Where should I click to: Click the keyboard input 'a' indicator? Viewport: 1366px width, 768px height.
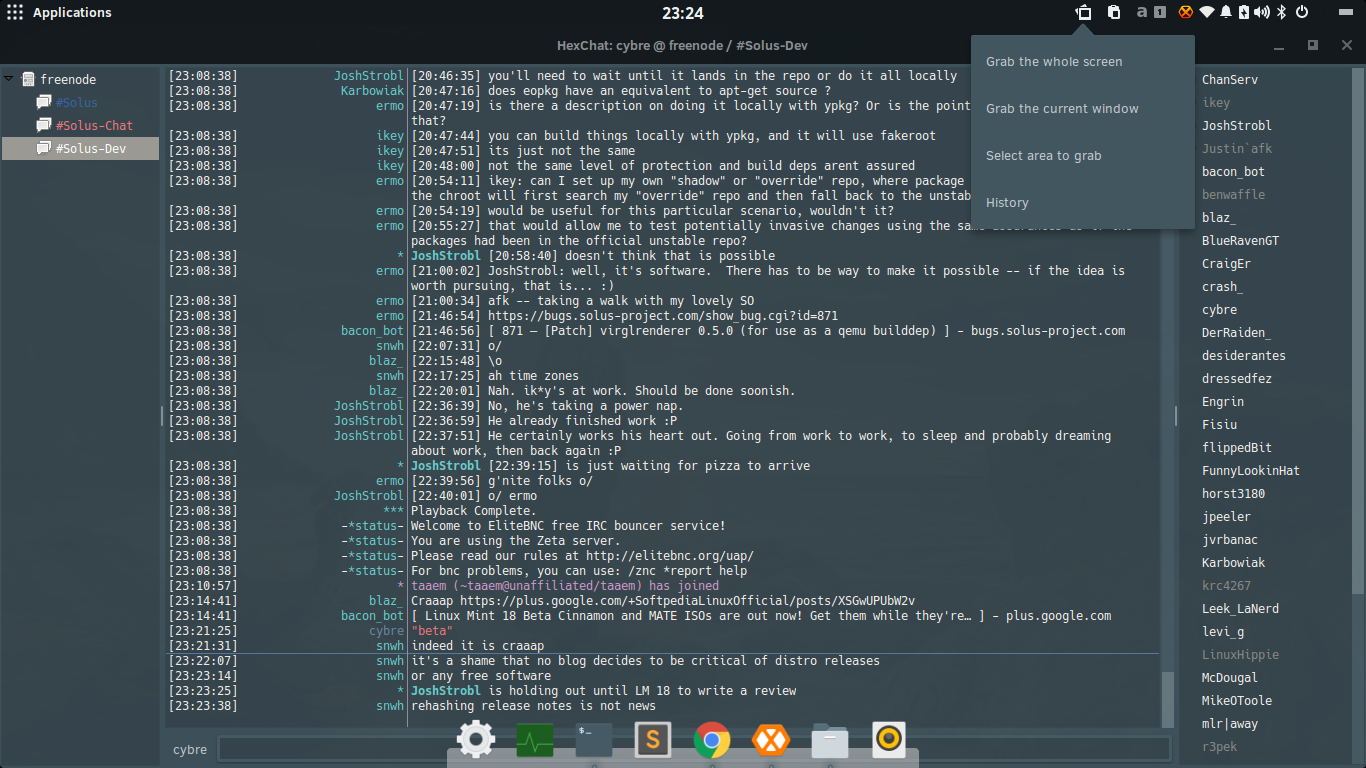point(1142,13)
